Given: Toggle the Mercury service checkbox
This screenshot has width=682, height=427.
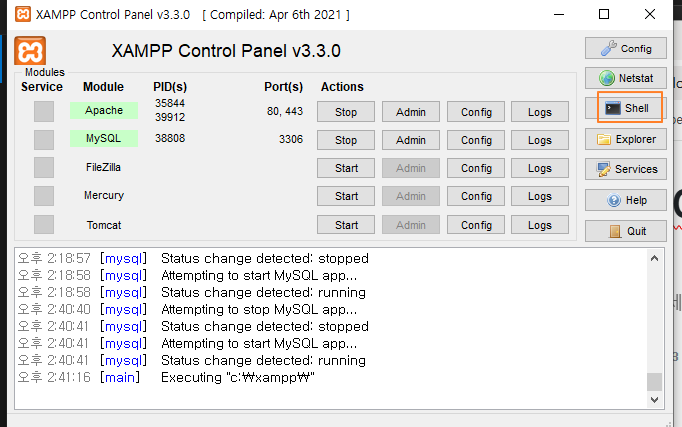Looking at the screenshot, I should (44, 196).
